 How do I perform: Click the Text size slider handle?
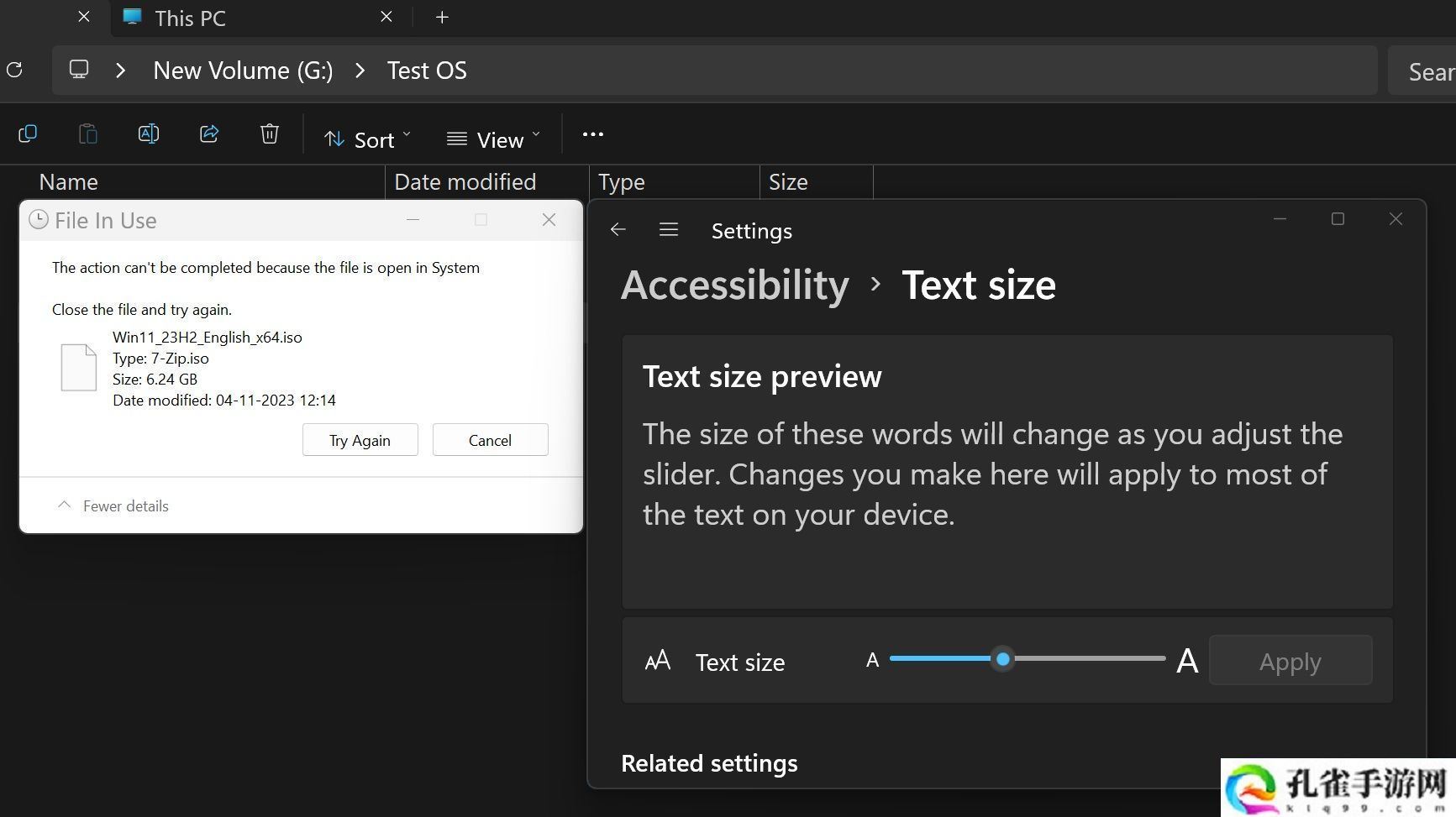tap(1002, 659)
